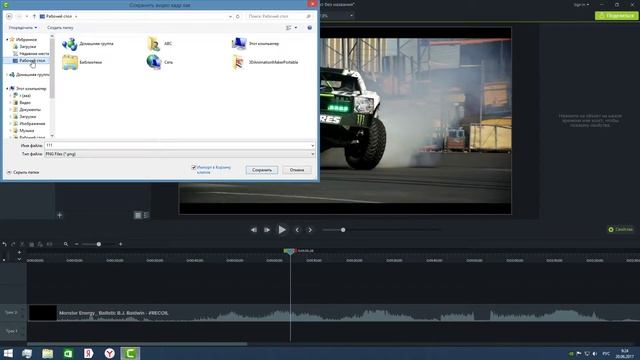Cancel the save frame dialog
This screenshot has width=640, height=360.
coord(297,170)
